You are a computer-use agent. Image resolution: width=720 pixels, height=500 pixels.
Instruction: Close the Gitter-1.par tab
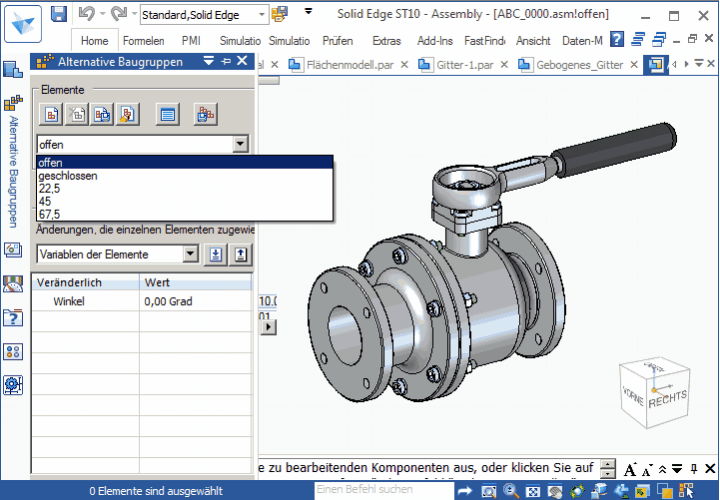coord(504,65)
